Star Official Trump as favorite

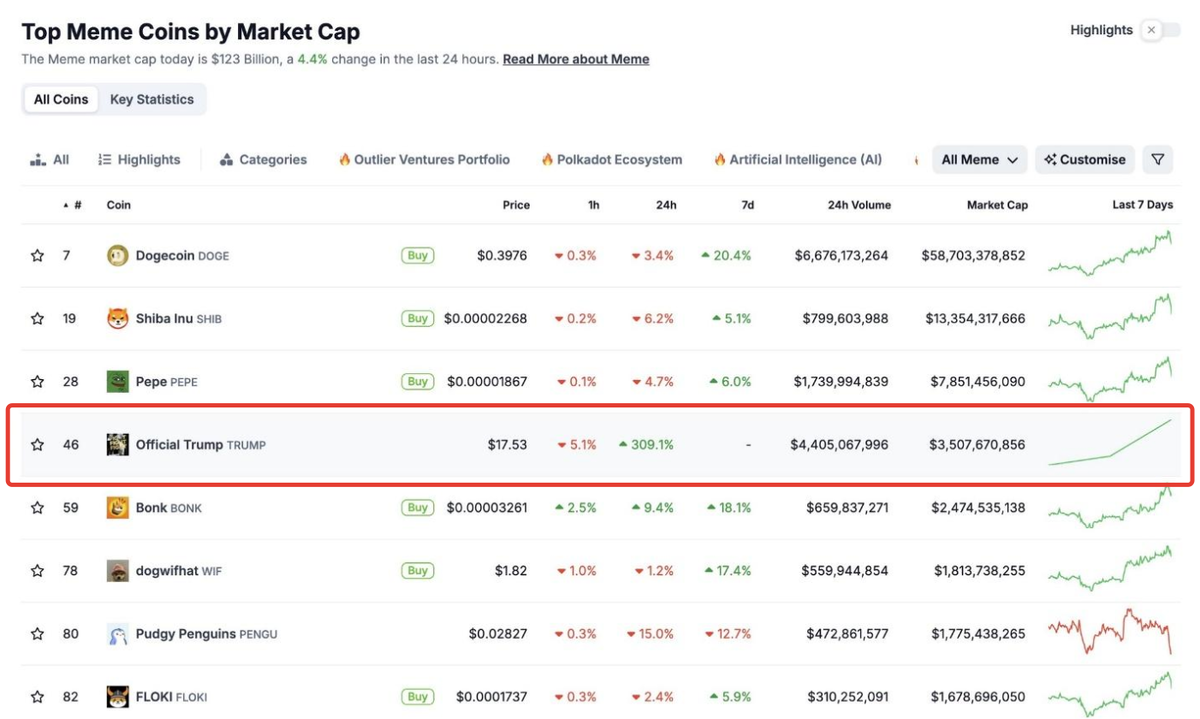click(37, 445)
